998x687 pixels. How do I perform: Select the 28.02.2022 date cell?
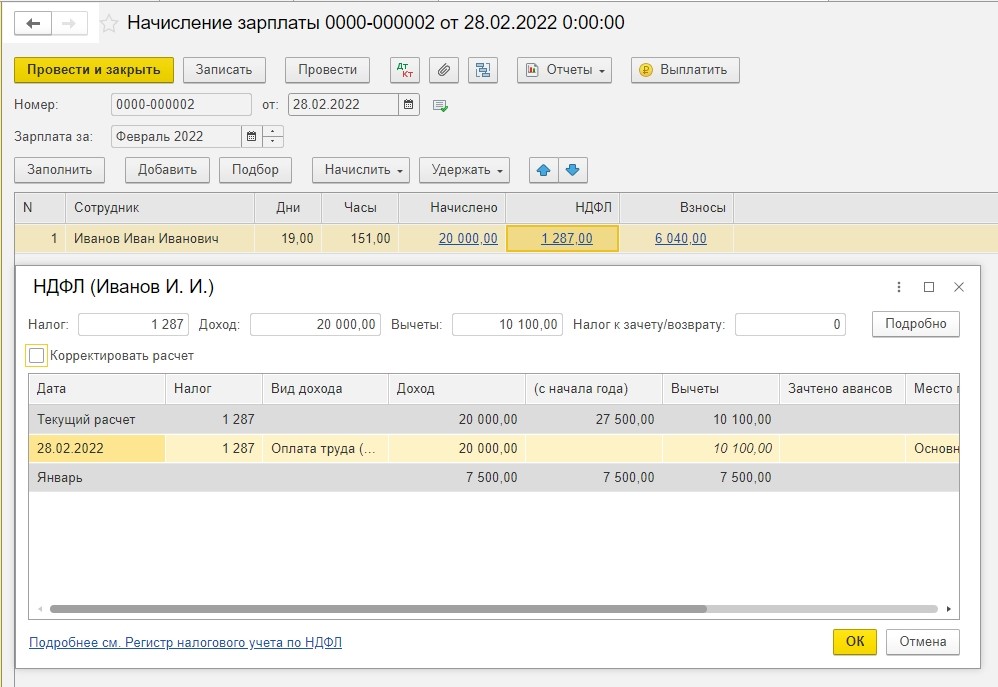[x=97, y=448]
